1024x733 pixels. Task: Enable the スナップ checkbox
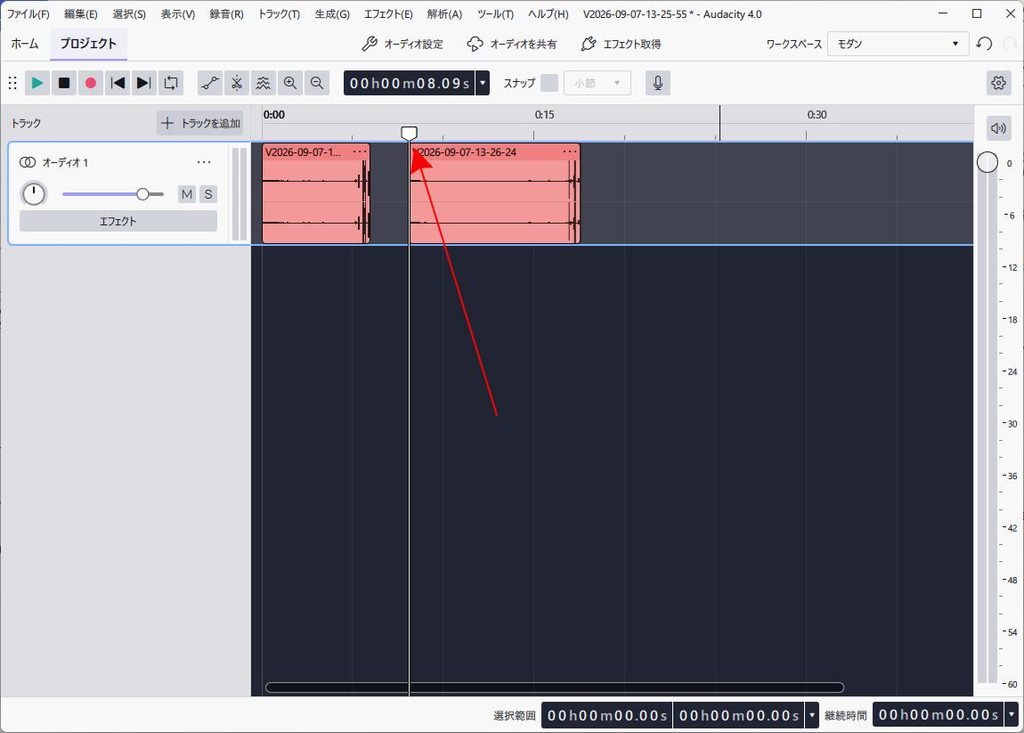coord(550,83)
